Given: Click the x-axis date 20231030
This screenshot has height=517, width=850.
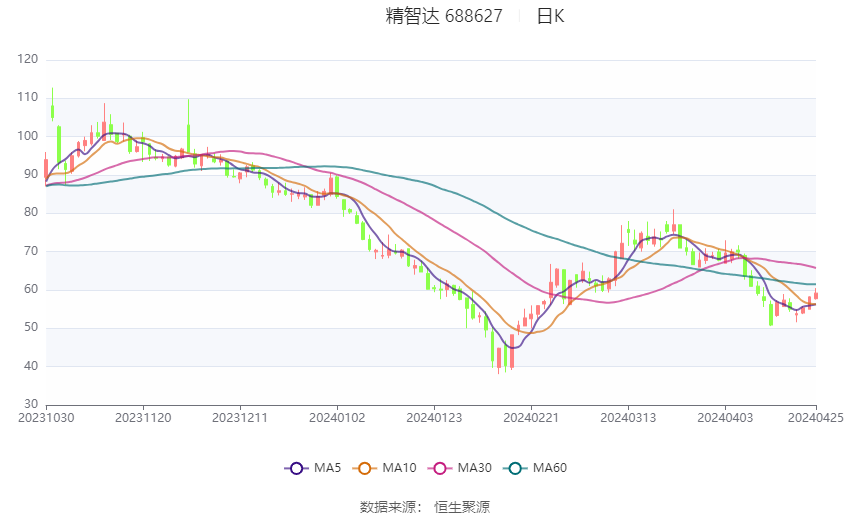Looking at the screenshot, I should [46, 418].
